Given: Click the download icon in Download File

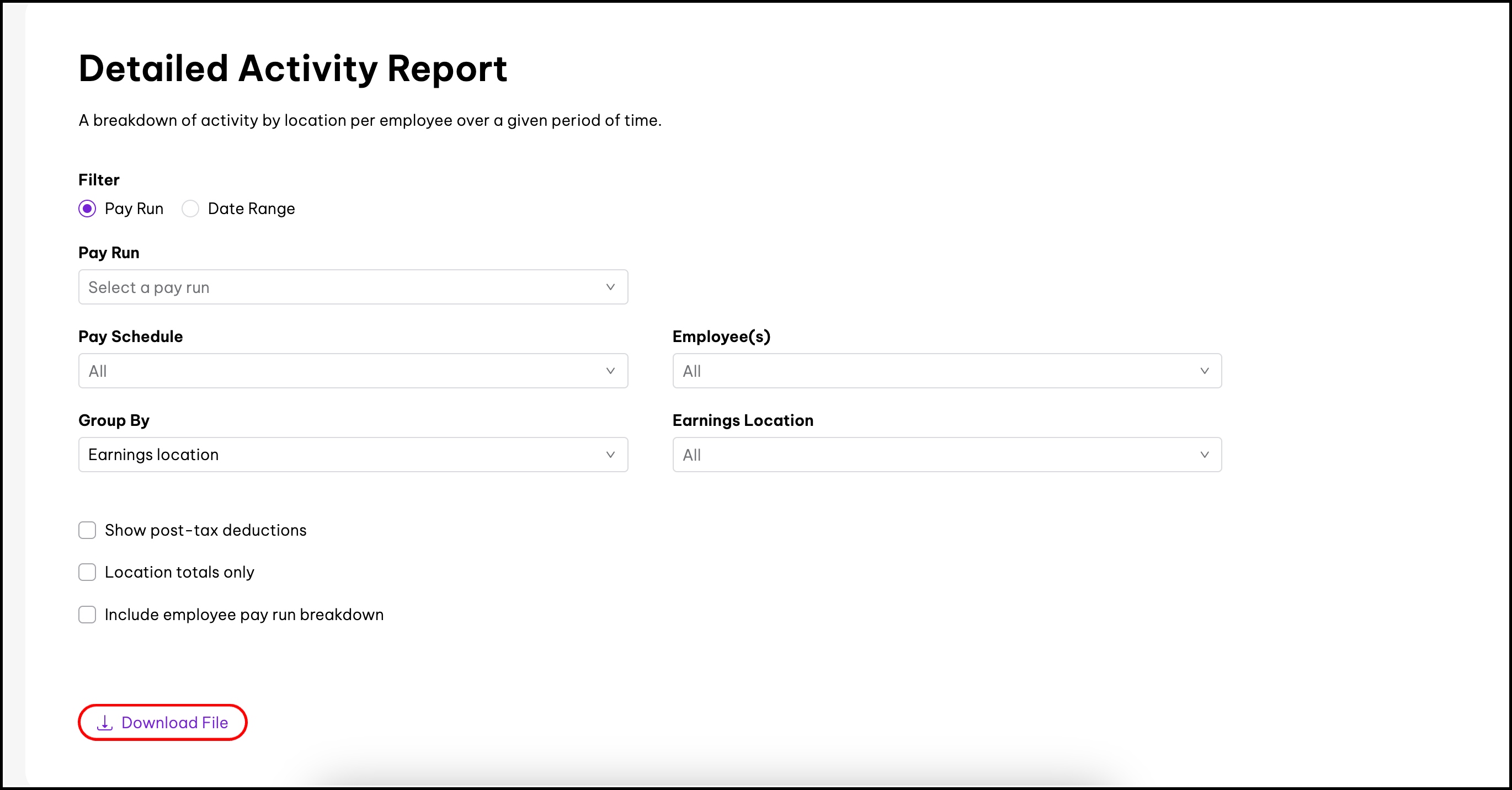Looking at the screenshot, I should (x=104, y=723).
